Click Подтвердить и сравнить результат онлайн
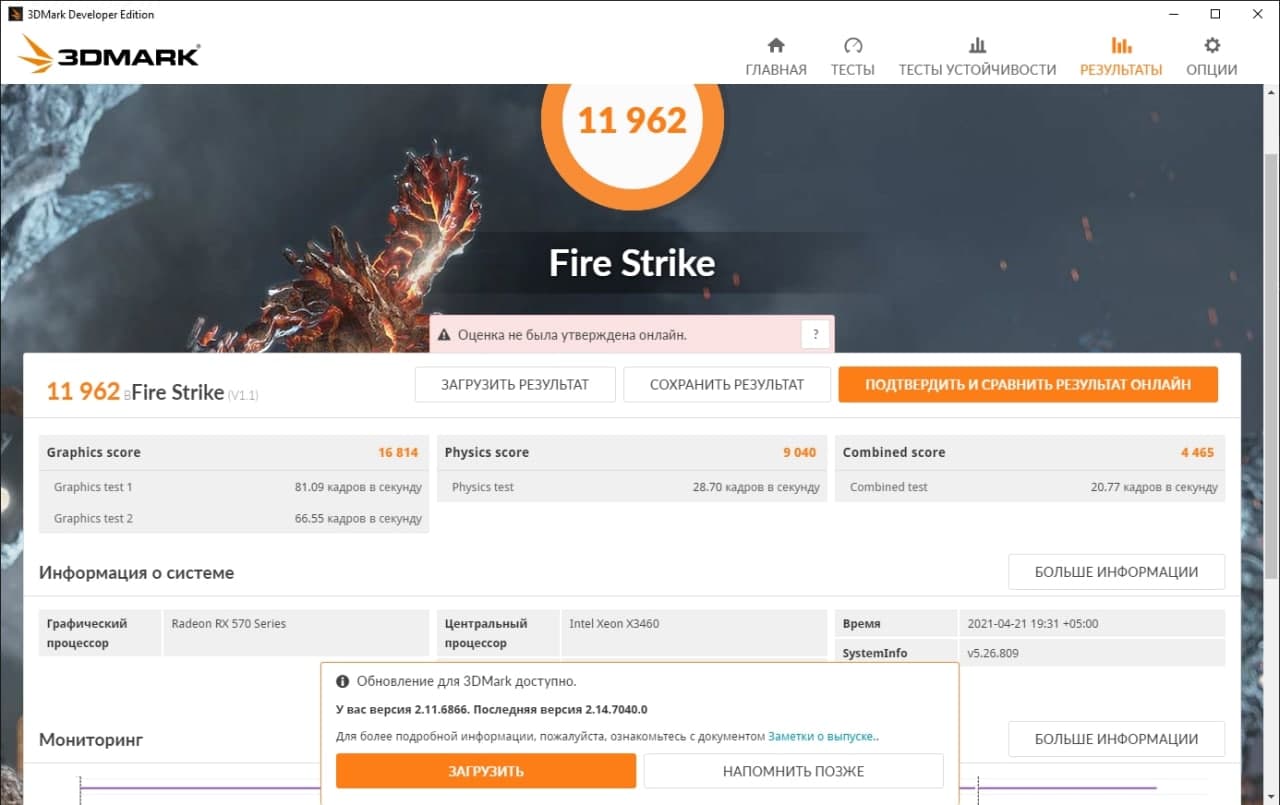 pos(1028,384)
